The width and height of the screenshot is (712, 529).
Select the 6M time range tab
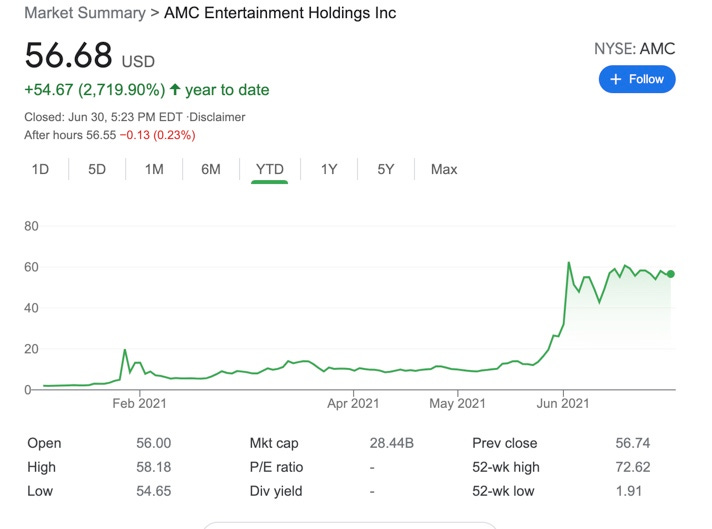click(x=211, y=169)
